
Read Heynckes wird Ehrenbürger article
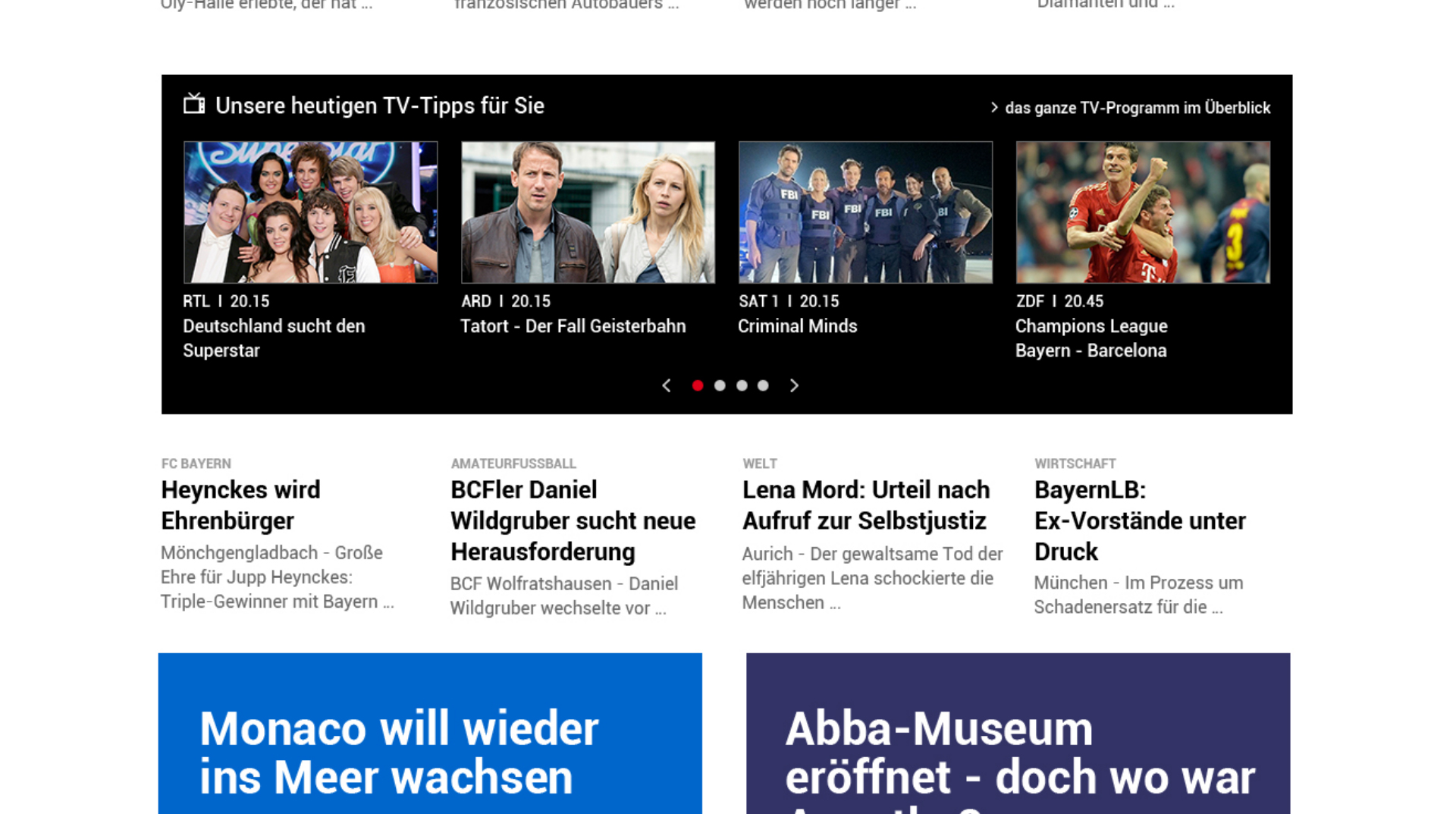pyautogui.click(x=240, y=505)
